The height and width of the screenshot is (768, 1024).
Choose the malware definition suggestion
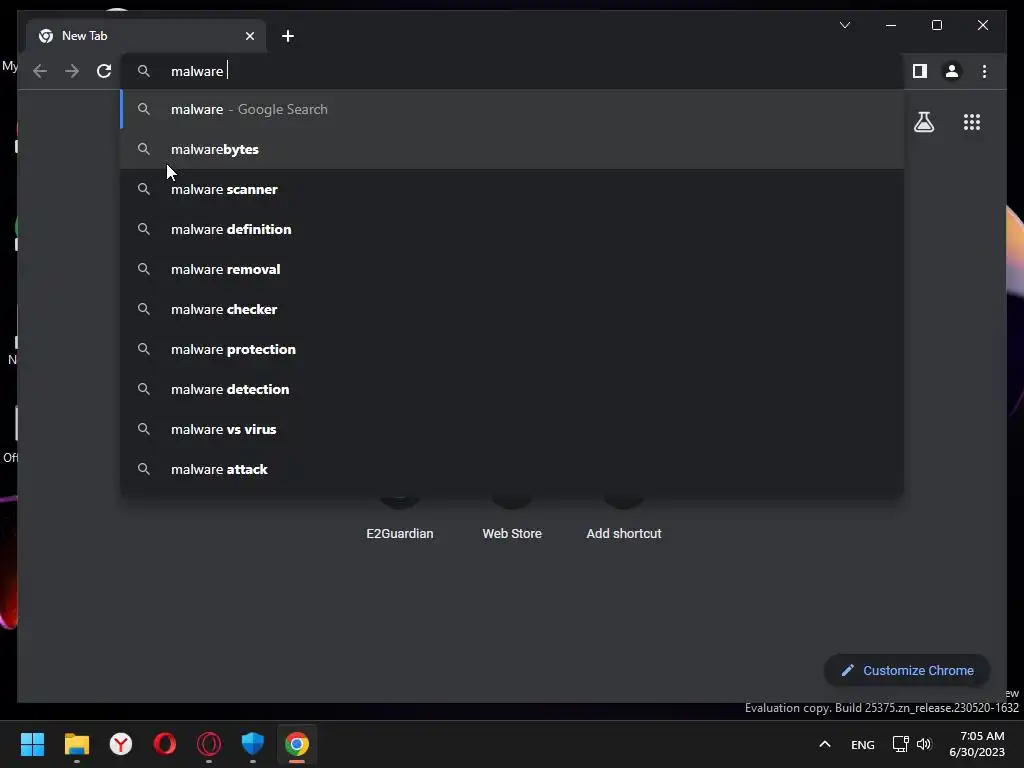coord(513,229)
